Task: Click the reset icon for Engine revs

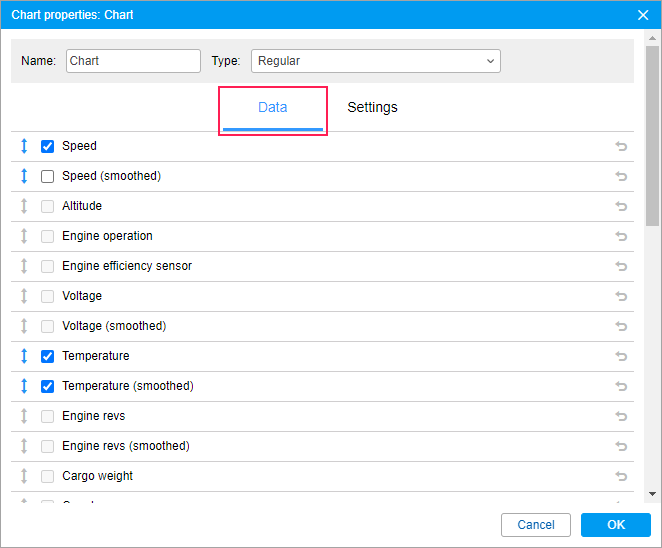Action: click(621, 416)
